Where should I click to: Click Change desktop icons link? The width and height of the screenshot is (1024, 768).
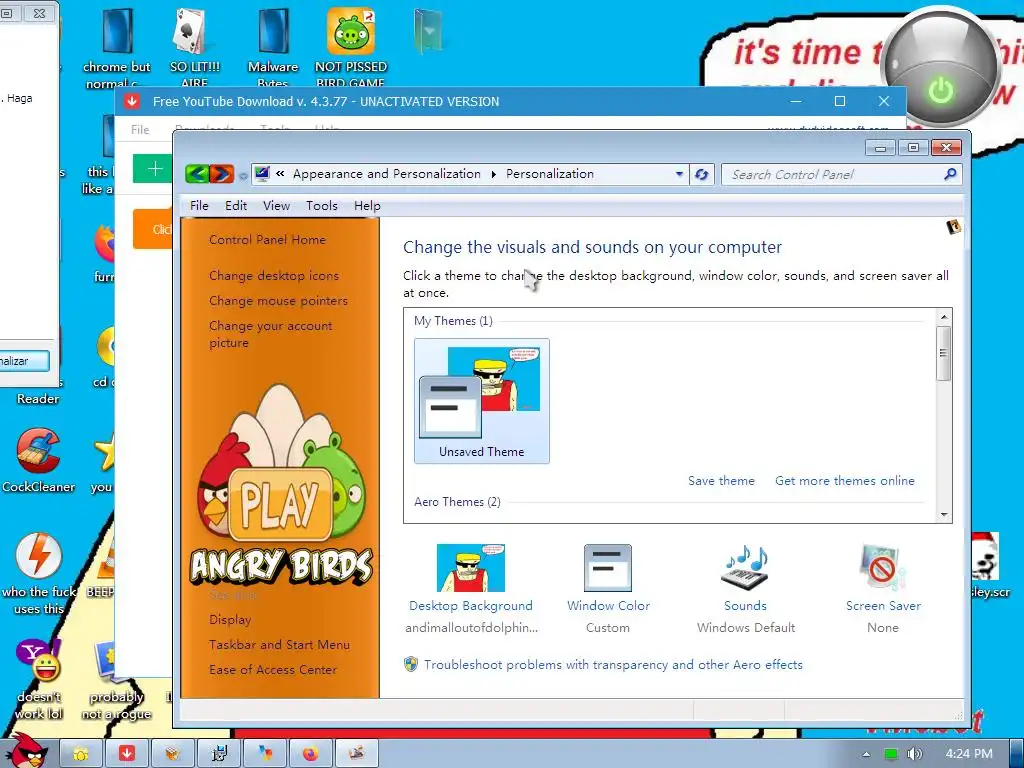point(274,276)
